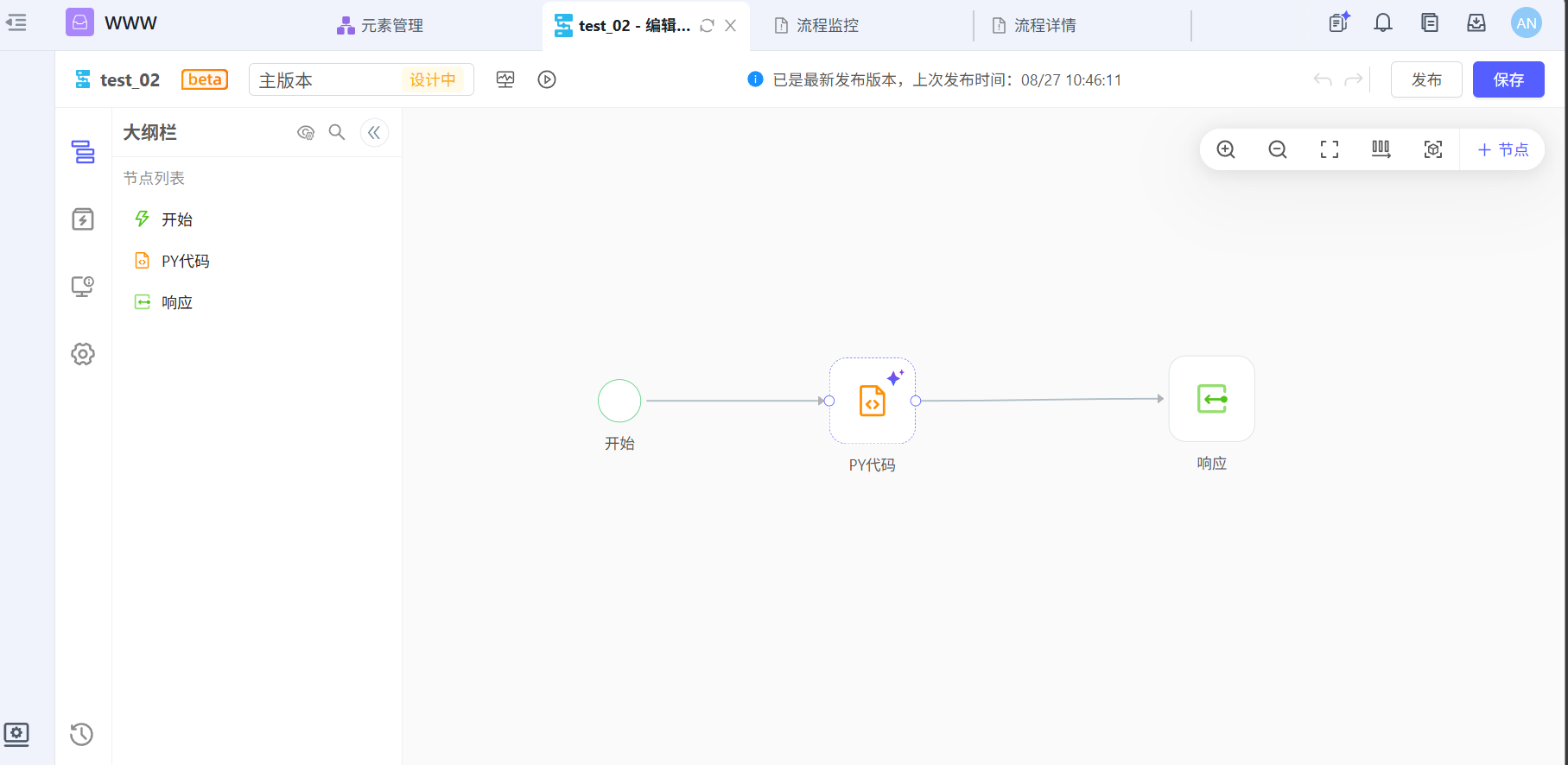Open the settings gear in sidebar
This screenshot has width=1568, height=765.
click(83, 354)
